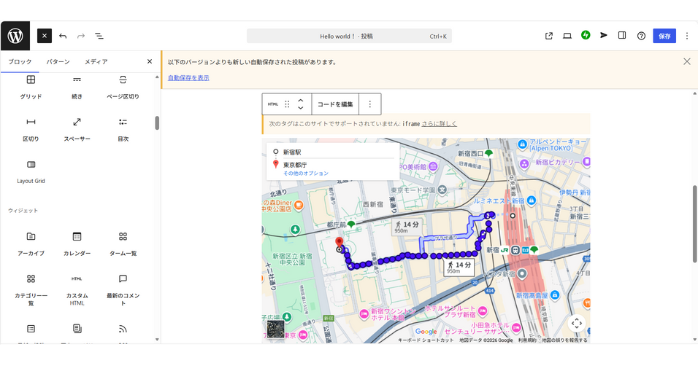Screen dimensions: 698x365
Task: Toggle the settings sidebar
Action: [622, 35]
